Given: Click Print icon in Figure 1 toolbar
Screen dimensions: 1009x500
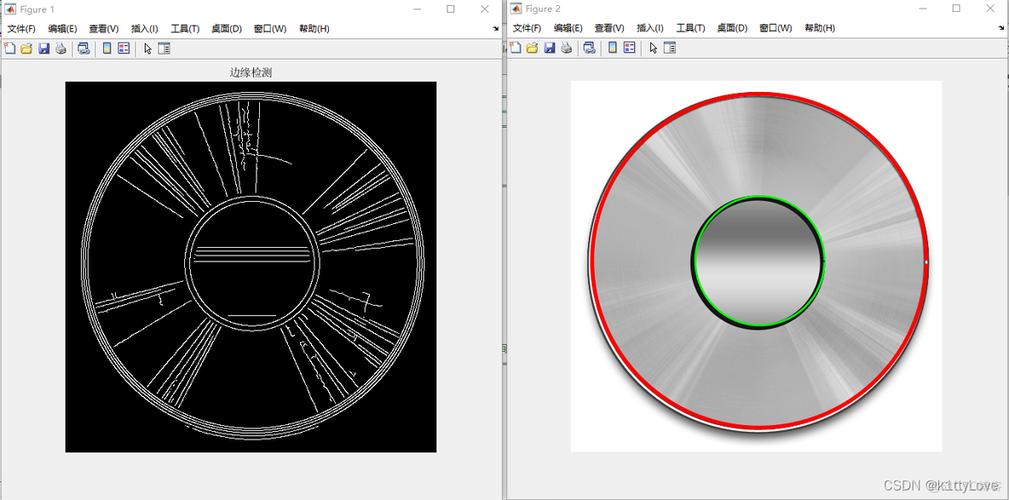Looking at the screenshot, I should 61,48.
